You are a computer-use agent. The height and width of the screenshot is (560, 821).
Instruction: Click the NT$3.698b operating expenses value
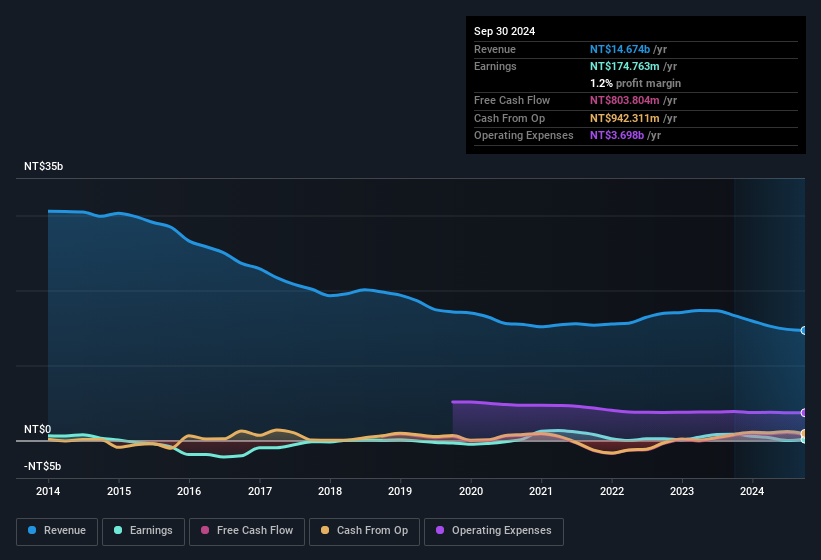point(617,136)
